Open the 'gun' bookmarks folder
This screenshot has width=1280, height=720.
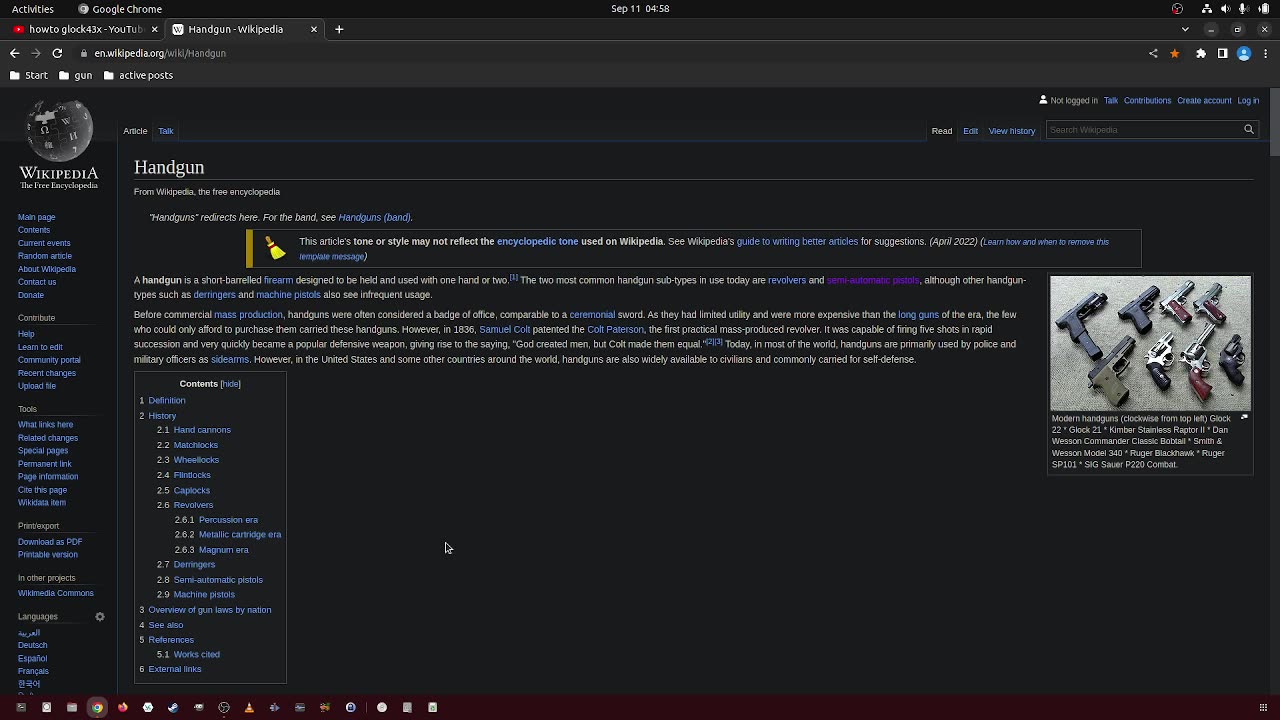point(75,75)
